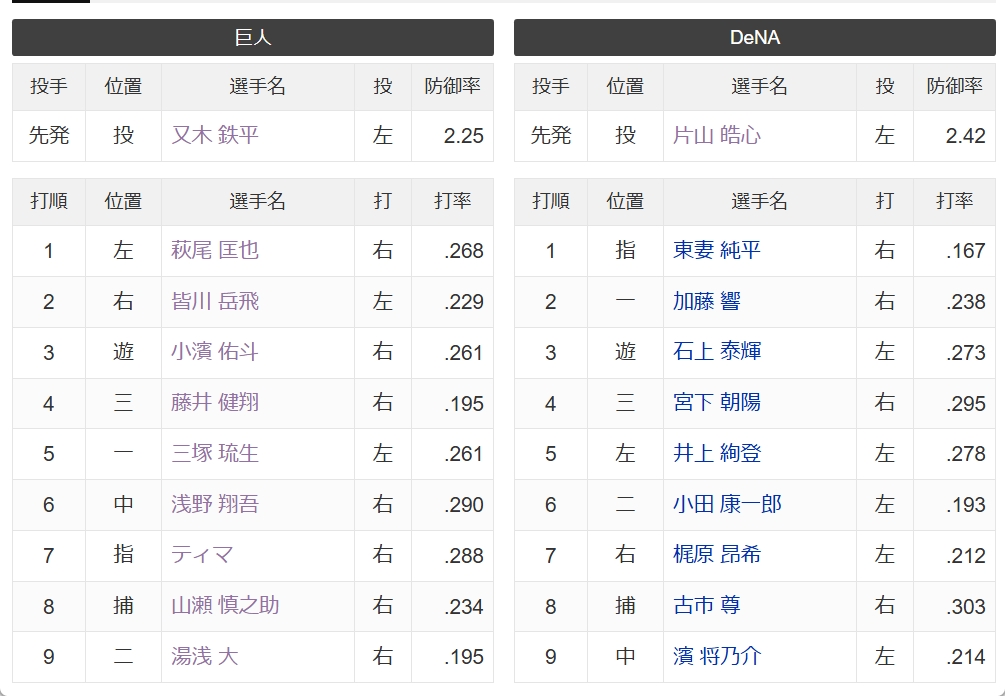Click the 加藤 響 player link
The height and width of the screenshot is (696, 1005).
tap(706, 301)
